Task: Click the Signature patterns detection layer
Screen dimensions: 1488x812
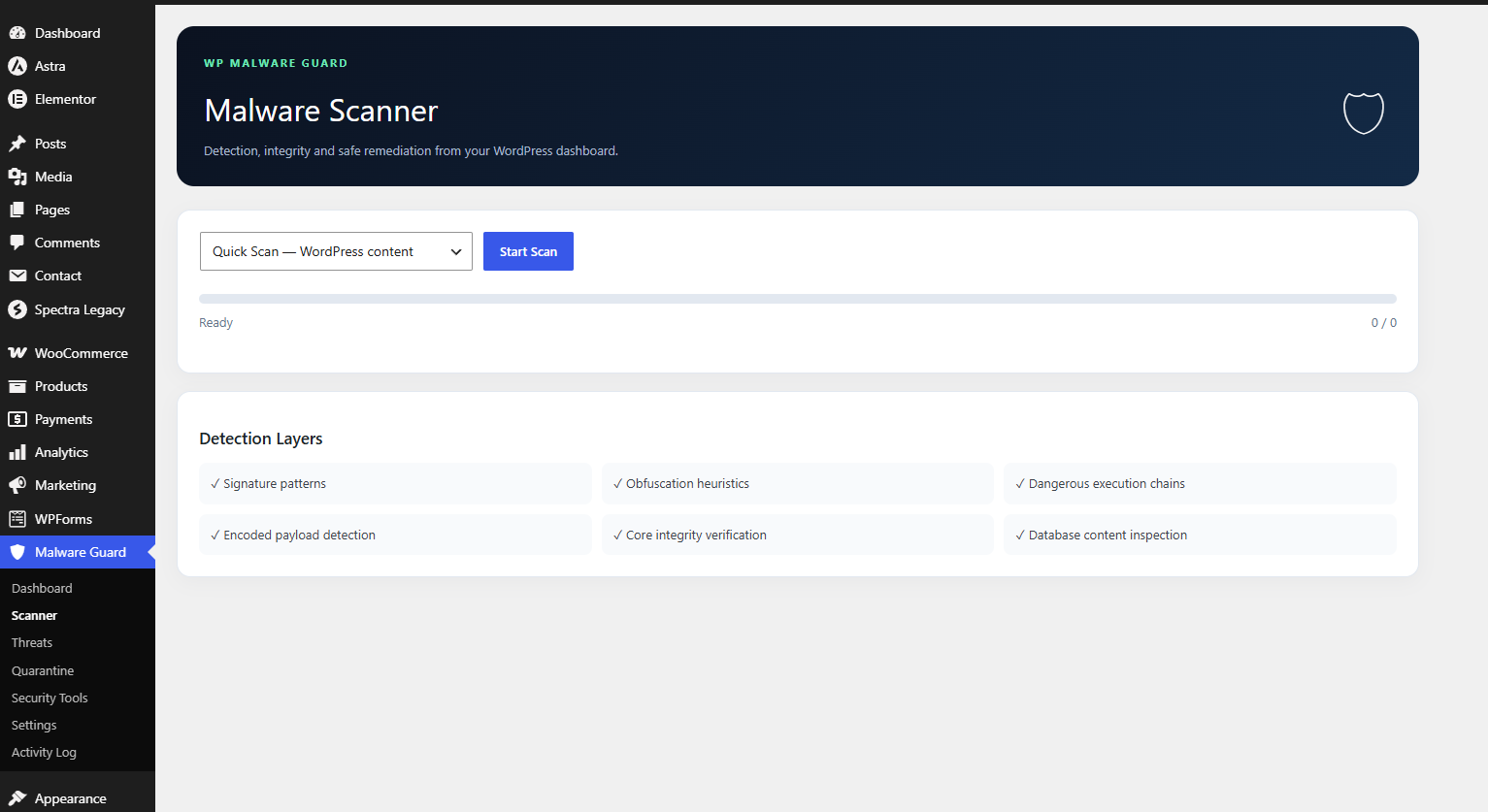Action: tap(395, 483)
